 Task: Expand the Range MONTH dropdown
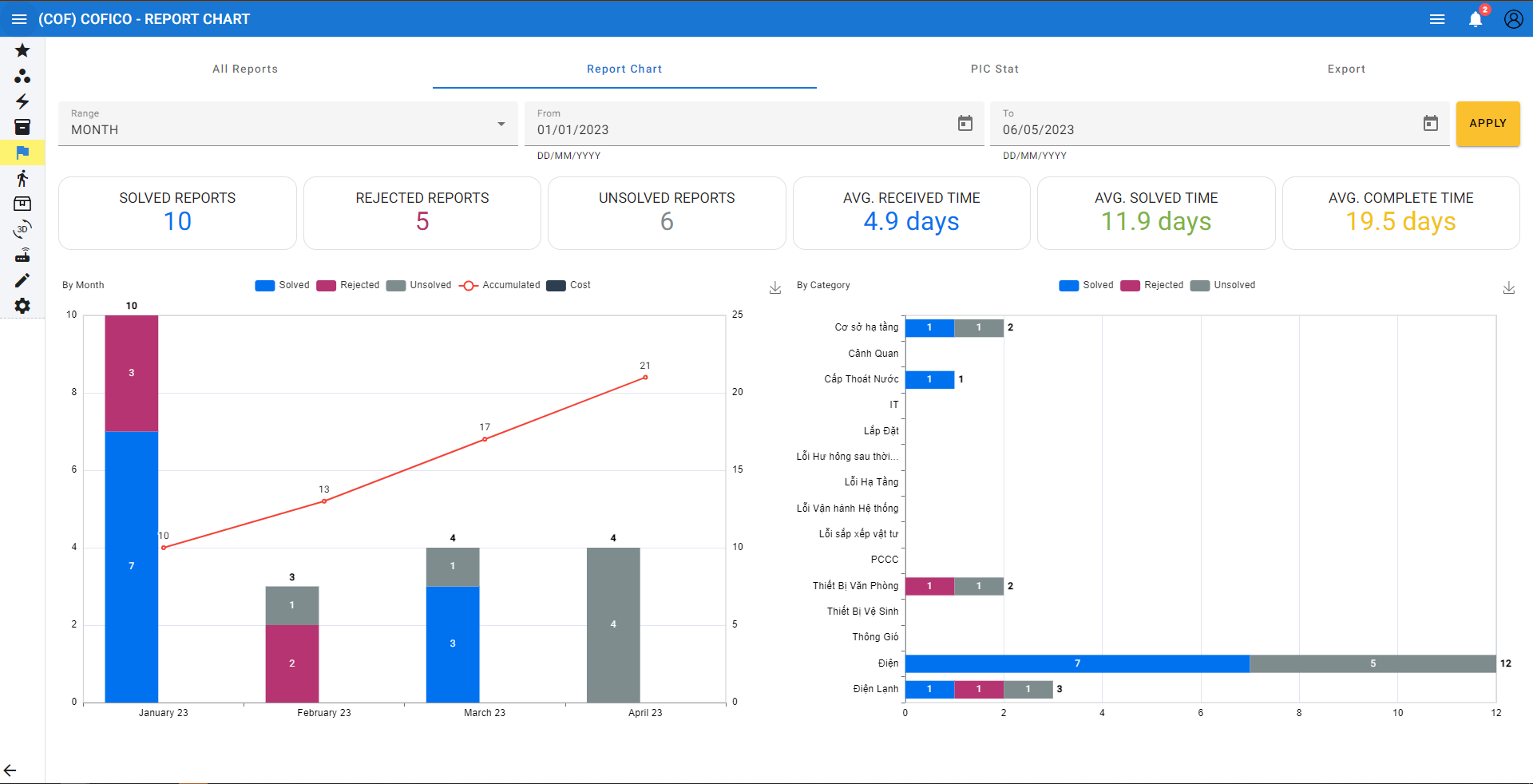[287, 124]
